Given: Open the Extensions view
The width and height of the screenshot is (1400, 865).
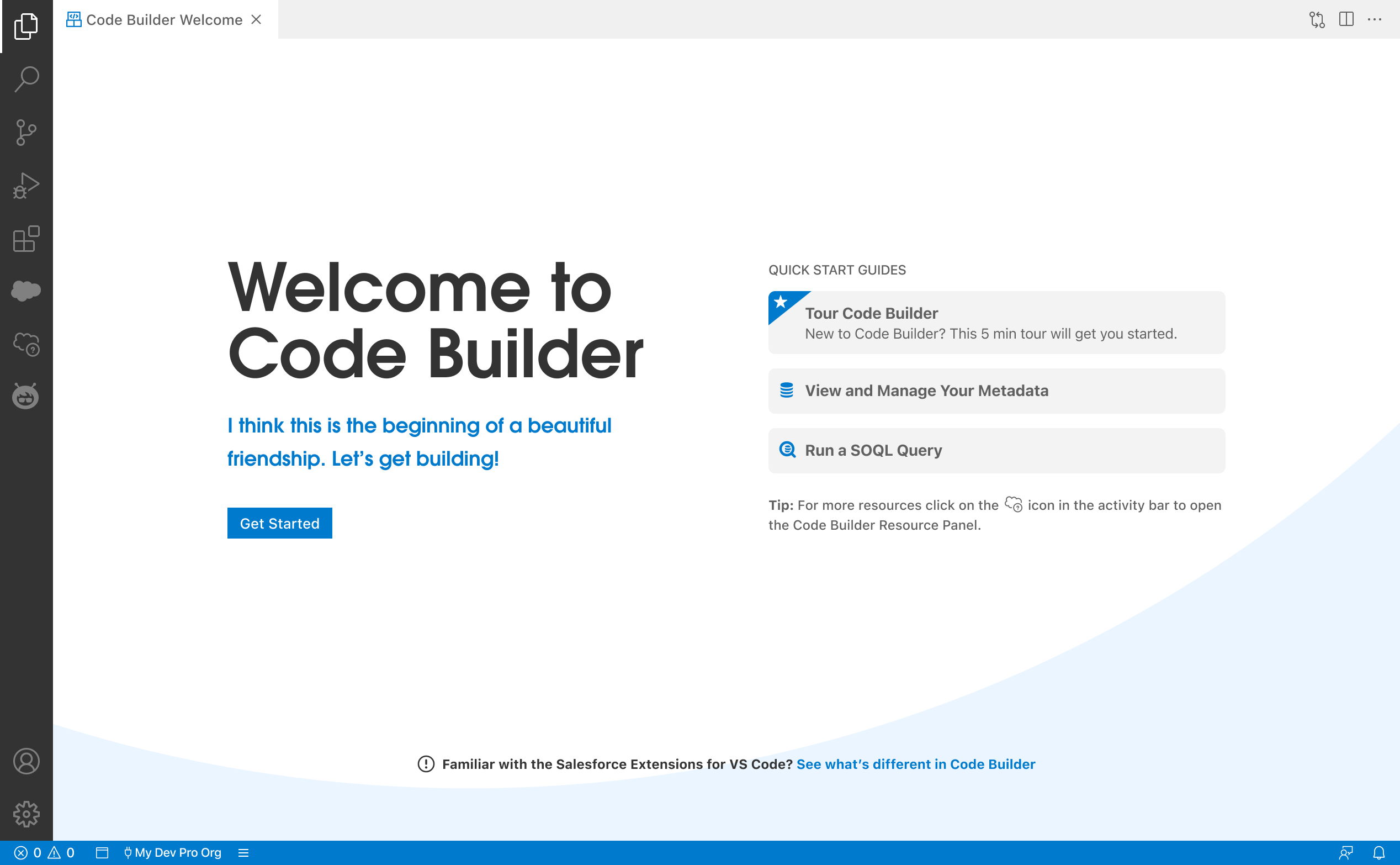Looking at the screenshot, I should click(x=26, y=239).
